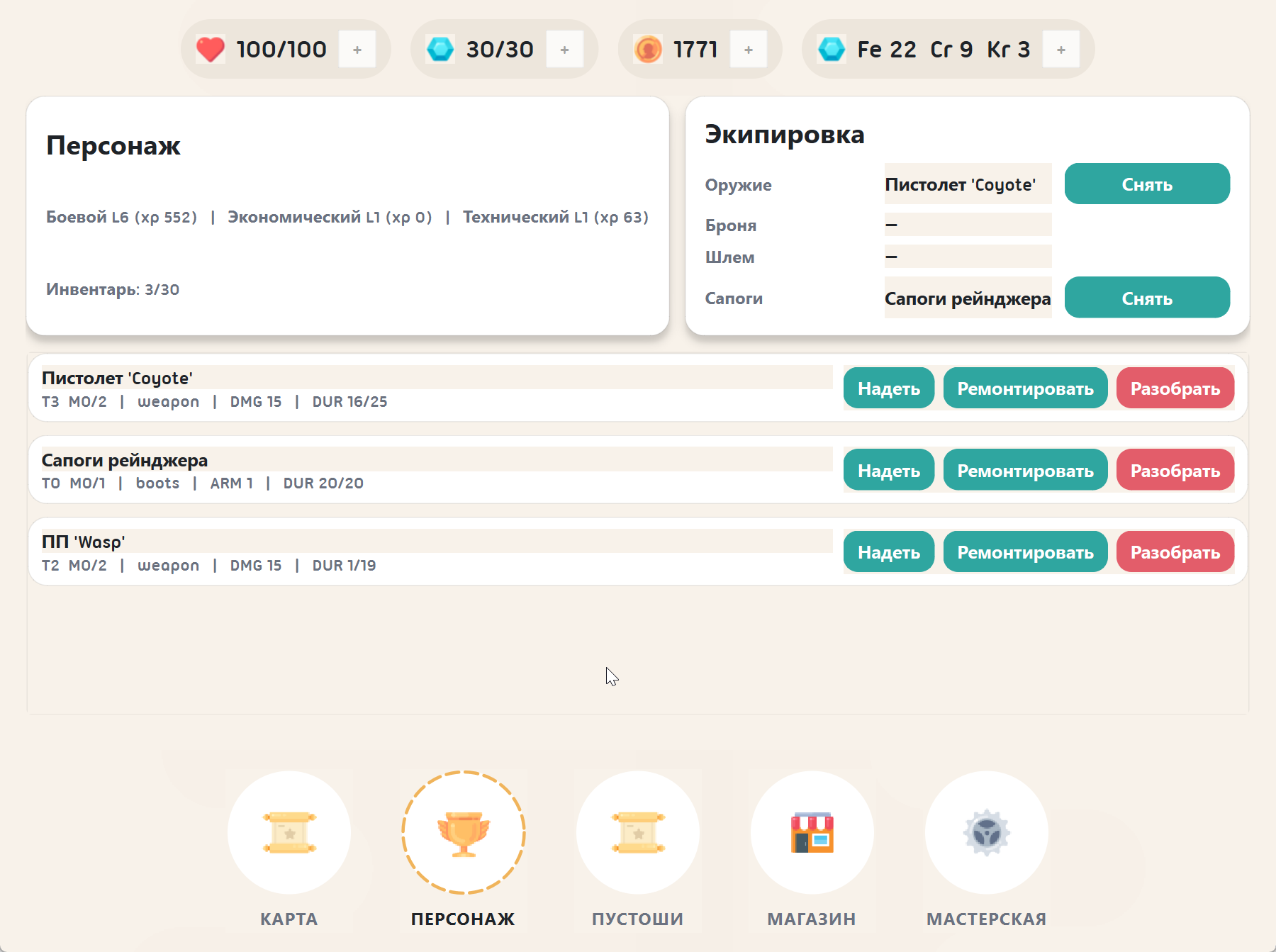Screen dimensions: 1276x952
Task: Unequip the Пистолет 'Coyote' weapon with Снять
Action: pos(1147,184)
